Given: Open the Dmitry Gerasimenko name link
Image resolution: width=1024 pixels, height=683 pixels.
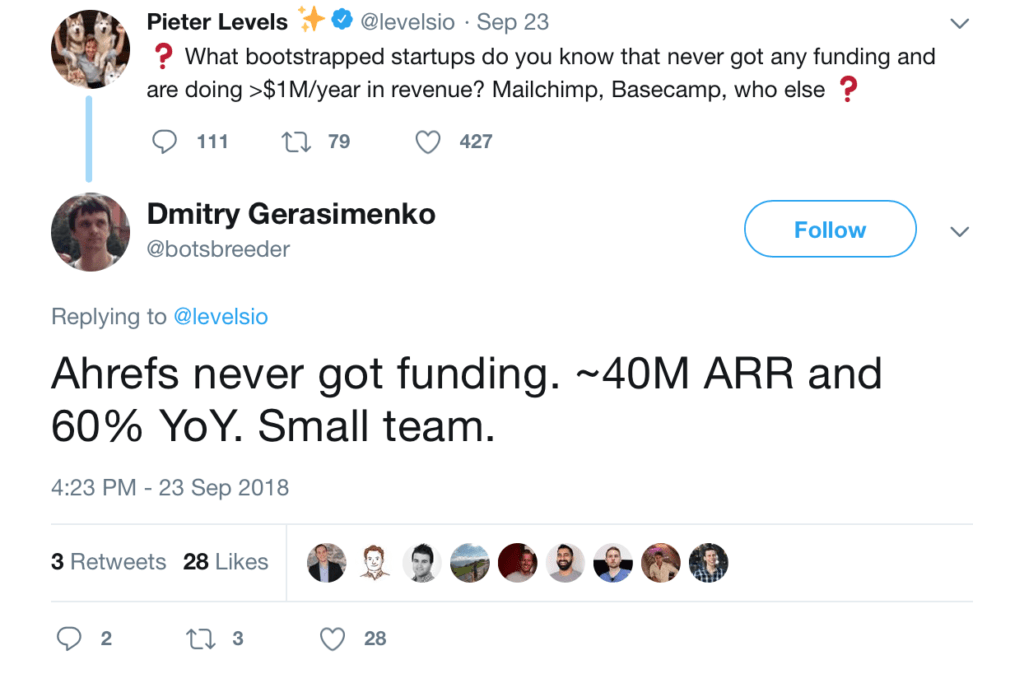Looking at the screenshot, I should click(x=291, y=214).
